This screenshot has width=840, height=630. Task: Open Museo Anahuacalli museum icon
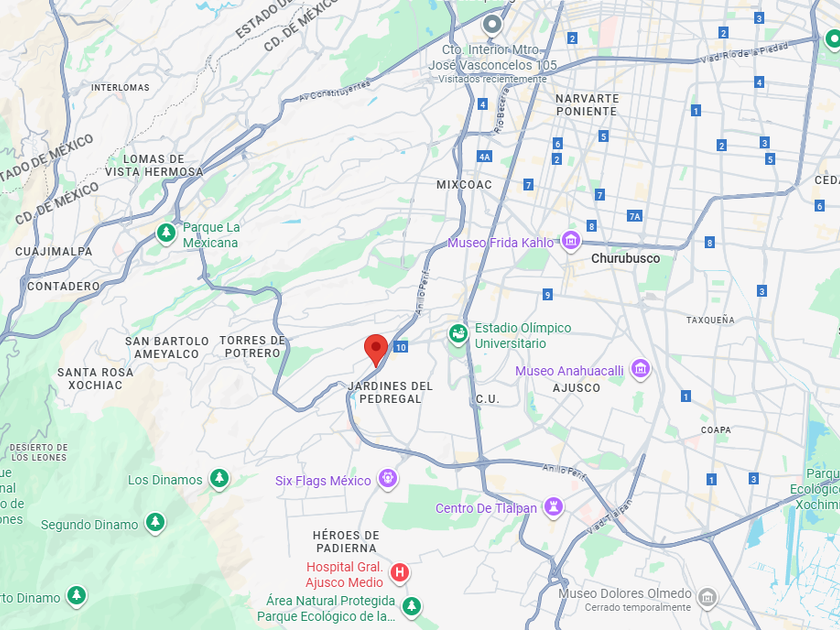click(x=641, y=370)
